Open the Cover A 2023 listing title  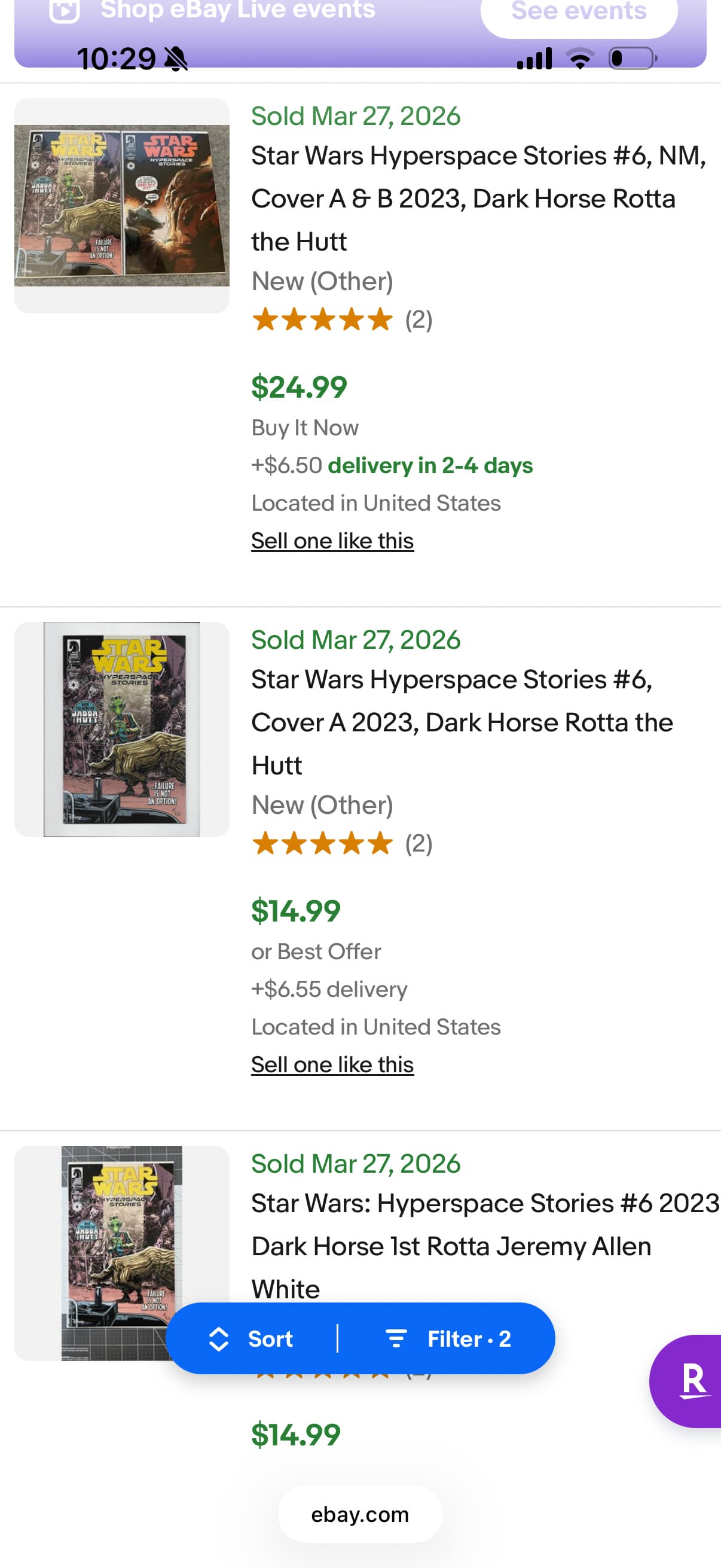(x=461, y=722)
